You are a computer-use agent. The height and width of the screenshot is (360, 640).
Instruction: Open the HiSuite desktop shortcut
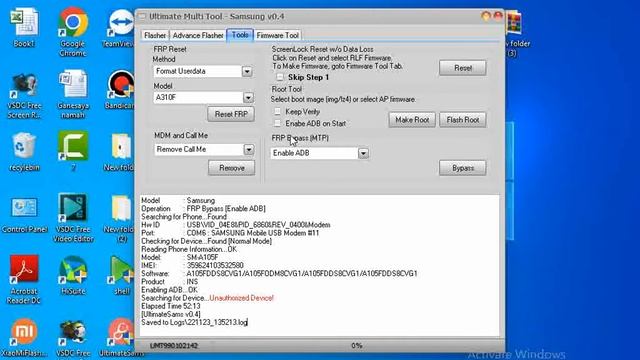(x=73, y=275)
